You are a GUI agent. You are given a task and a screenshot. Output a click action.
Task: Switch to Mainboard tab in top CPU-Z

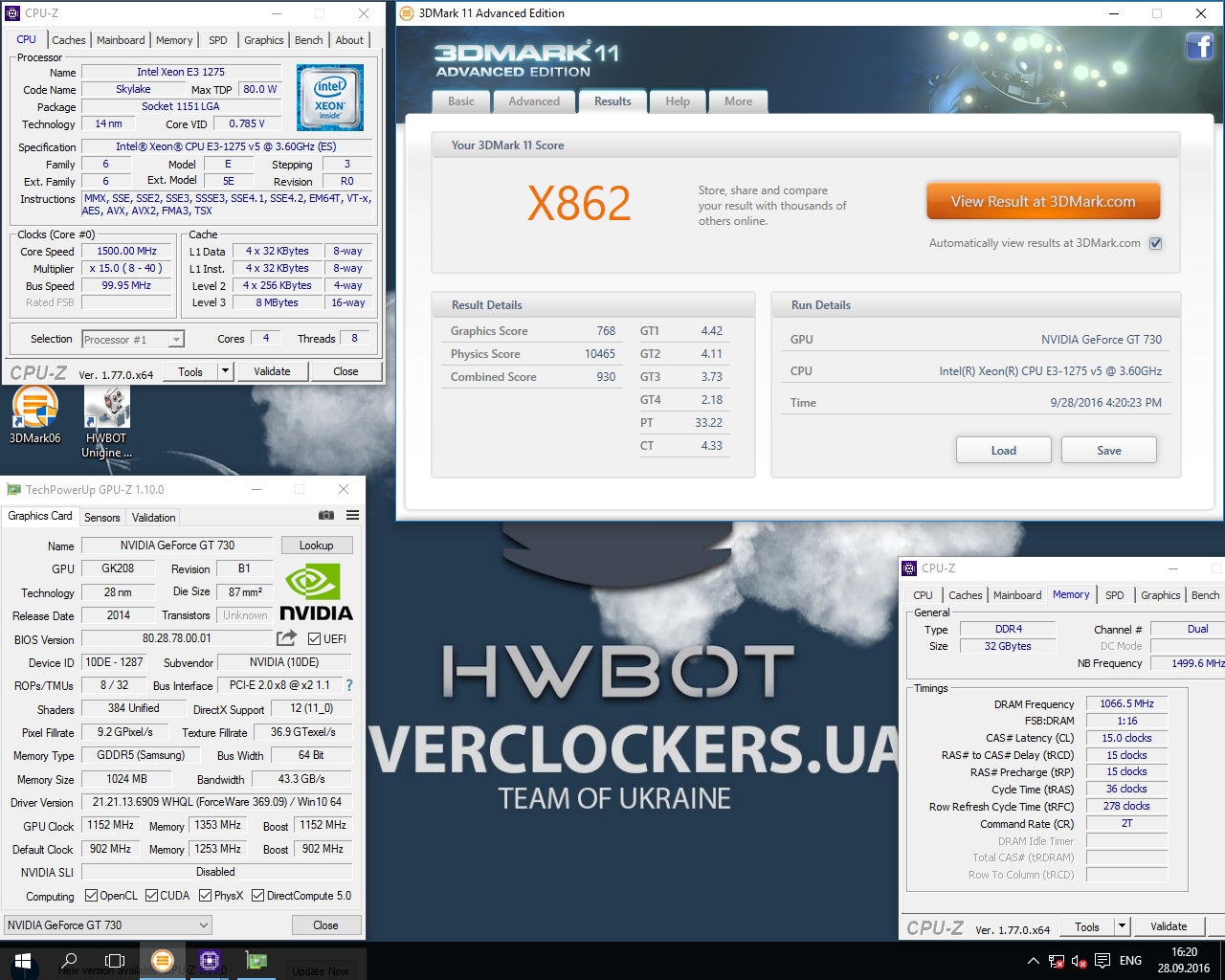[121, 40]
